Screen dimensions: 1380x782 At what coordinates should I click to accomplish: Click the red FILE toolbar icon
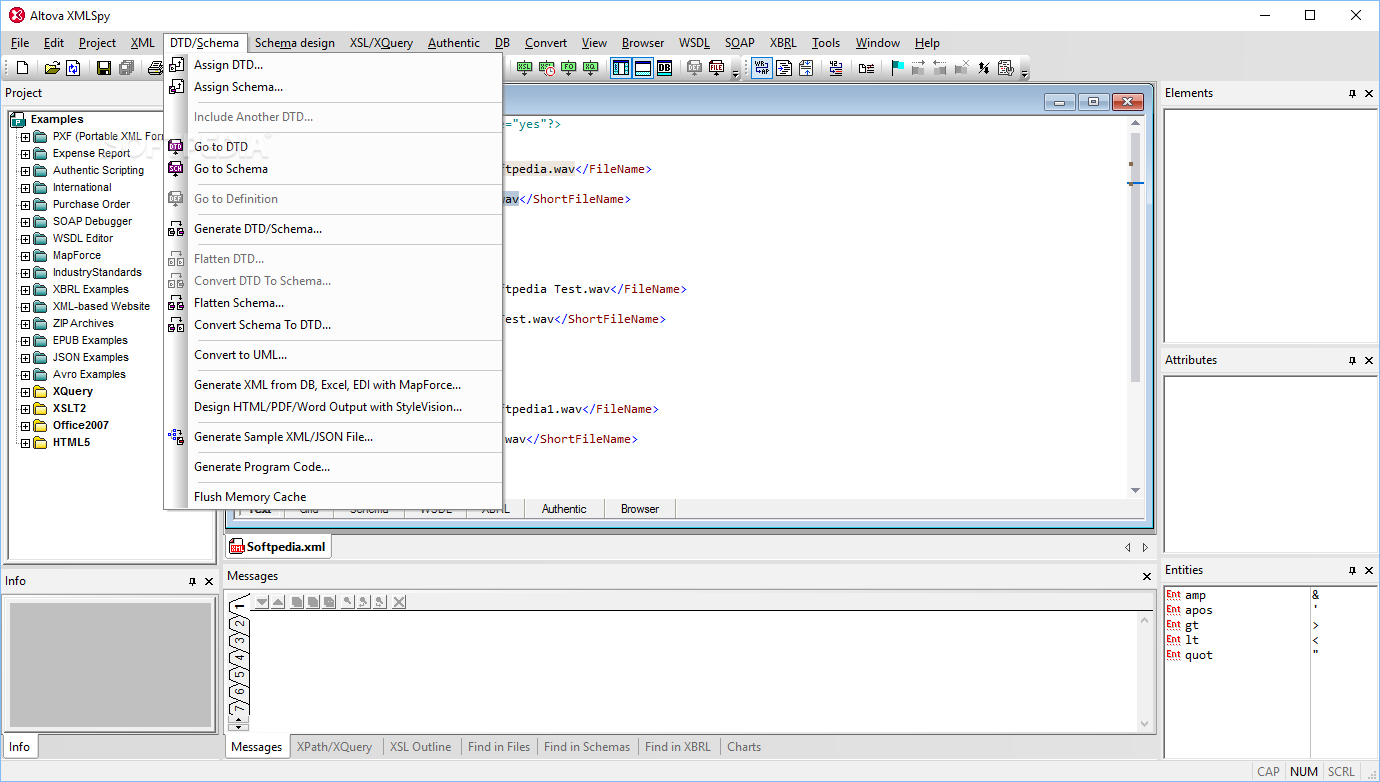coord(717,68)
